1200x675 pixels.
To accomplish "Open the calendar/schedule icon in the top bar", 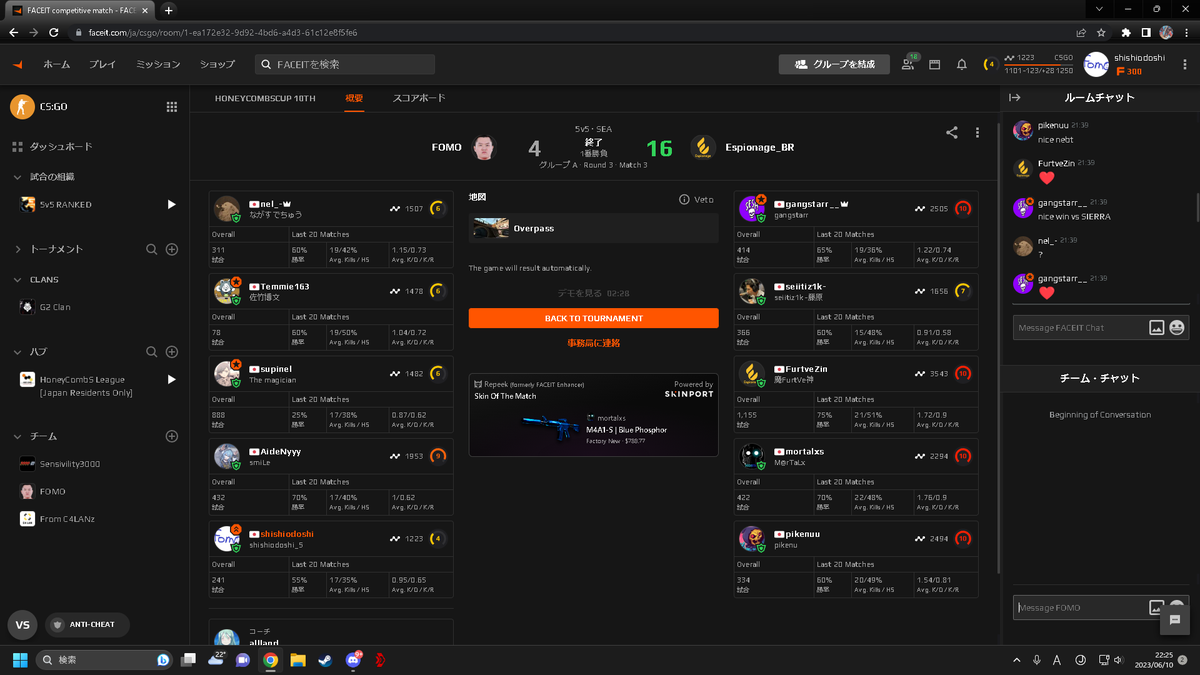I will tap(935, 65).
